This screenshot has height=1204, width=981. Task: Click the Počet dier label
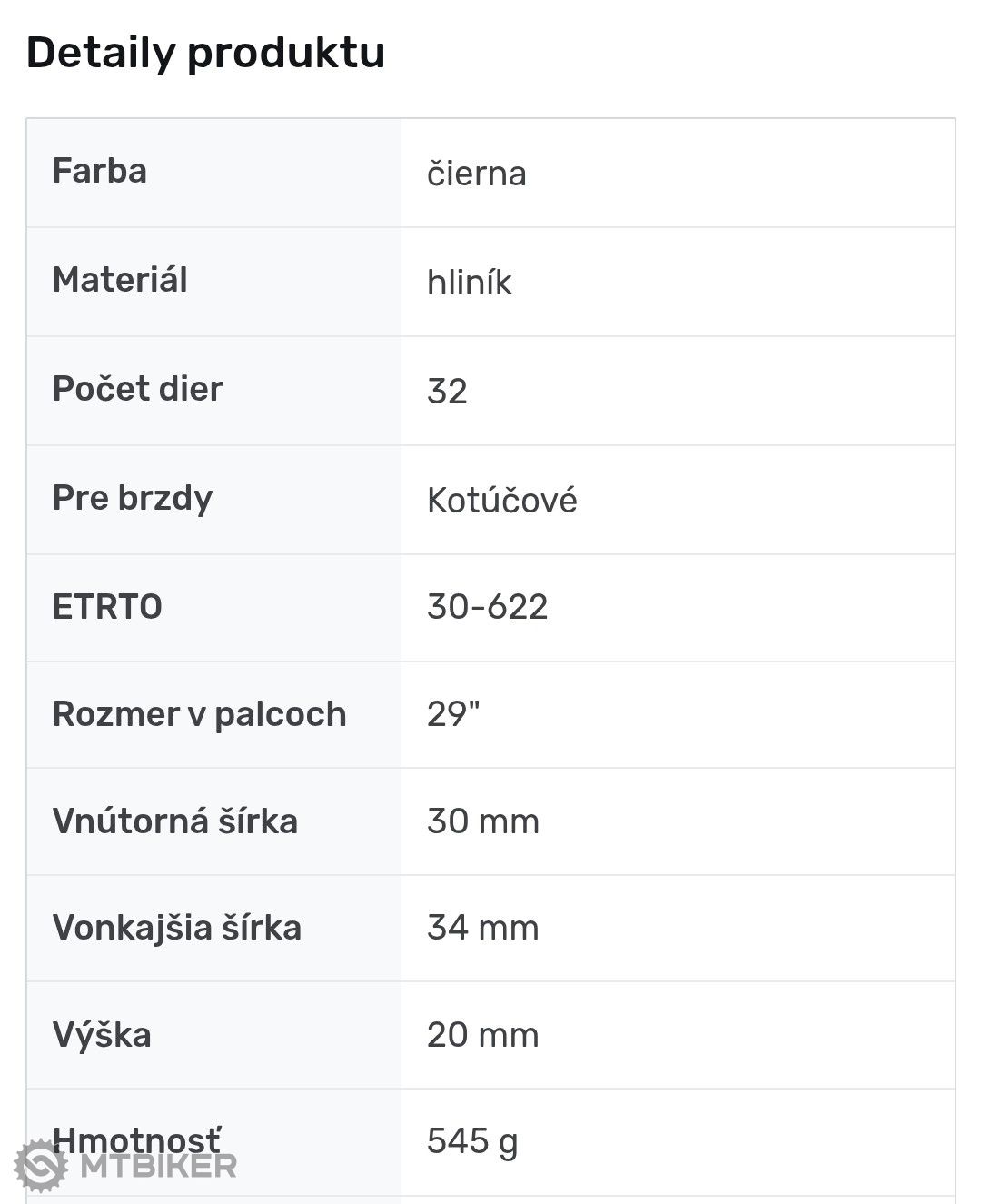[x=138, y=389]
